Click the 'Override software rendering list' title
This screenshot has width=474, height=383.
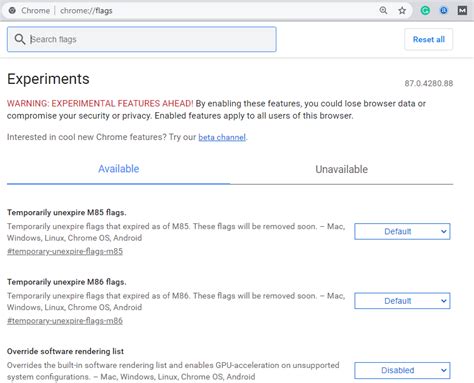click(65, 351)
